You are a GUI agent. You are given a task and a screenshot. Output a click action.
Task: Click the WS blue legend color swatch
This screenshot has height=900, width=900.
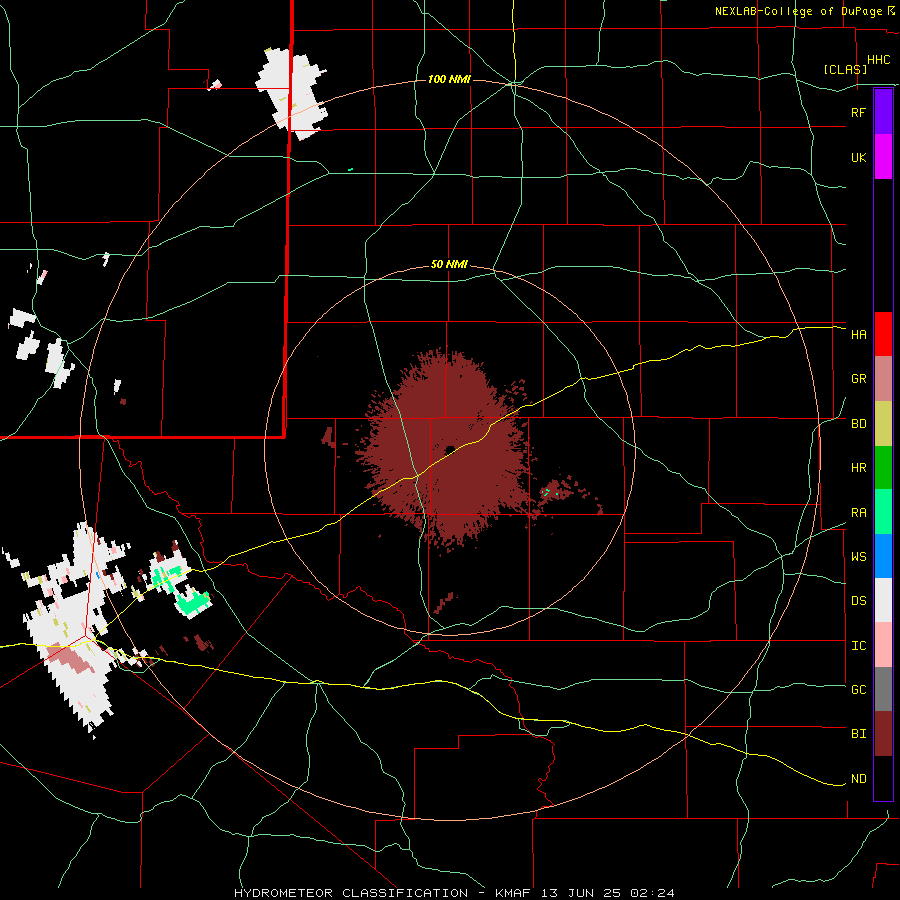coord(883,556)
